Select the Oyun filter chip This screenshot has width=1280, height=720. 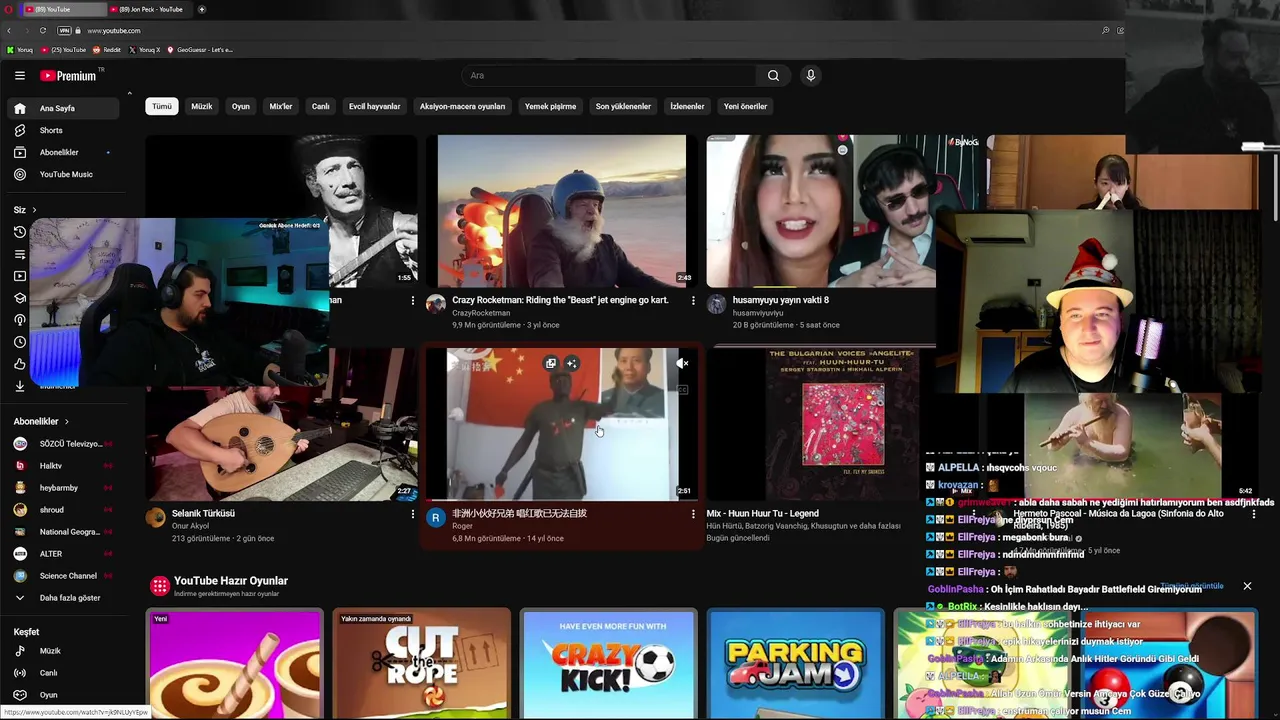point(241,106)
